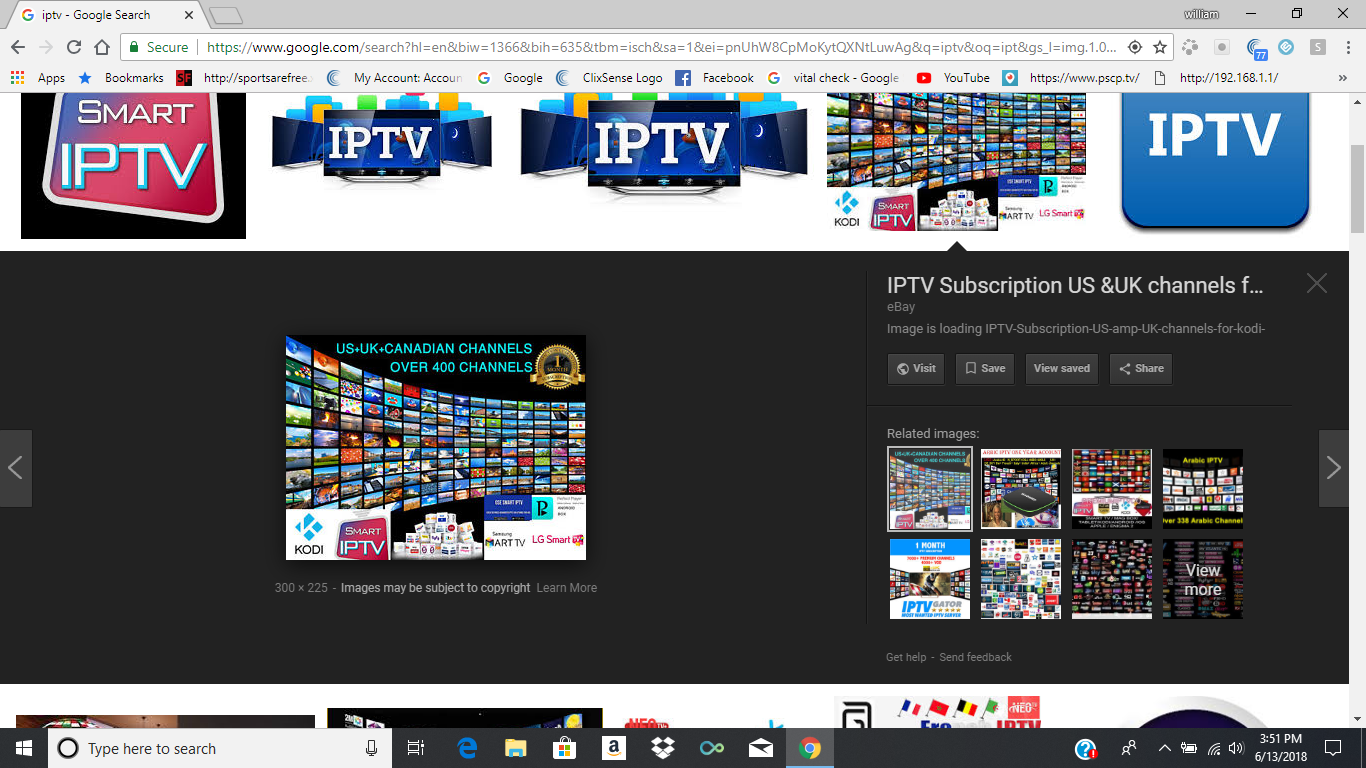Viewport: 1366px width, 768px height.
Task: Open the Amazon taskbar app
Action: pos(613,748)
